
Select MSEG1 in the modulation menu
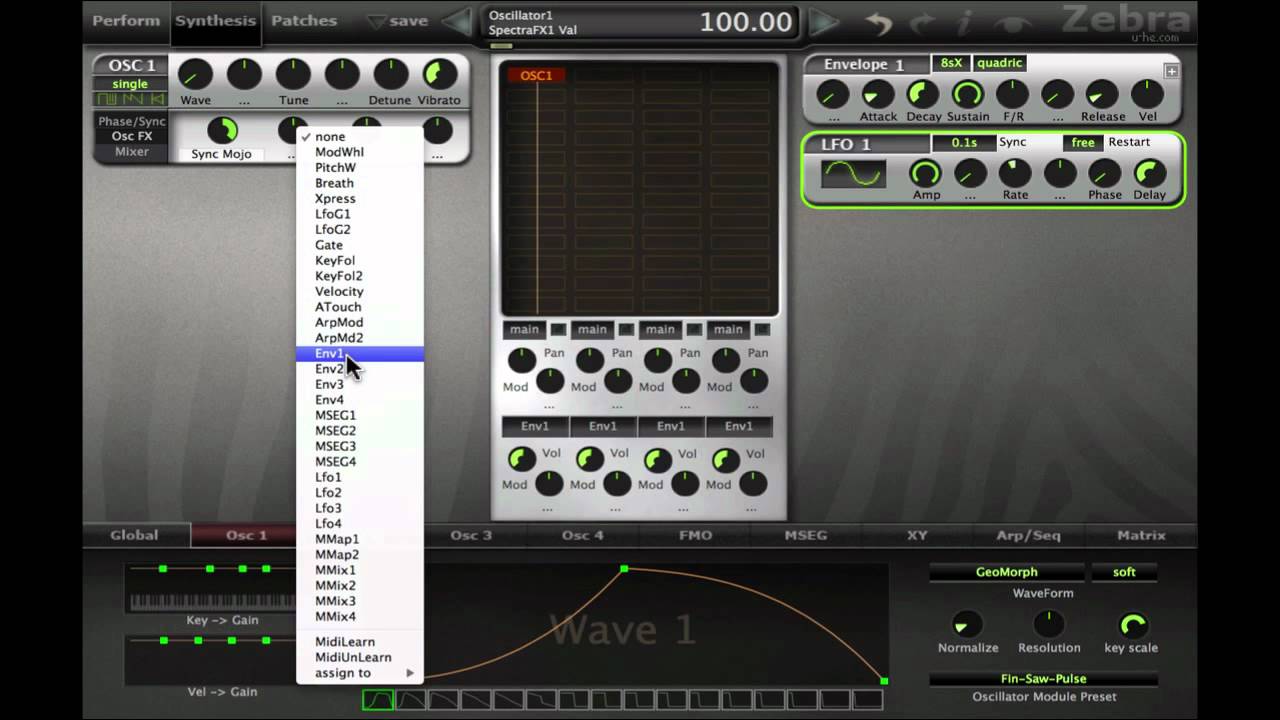360,415
